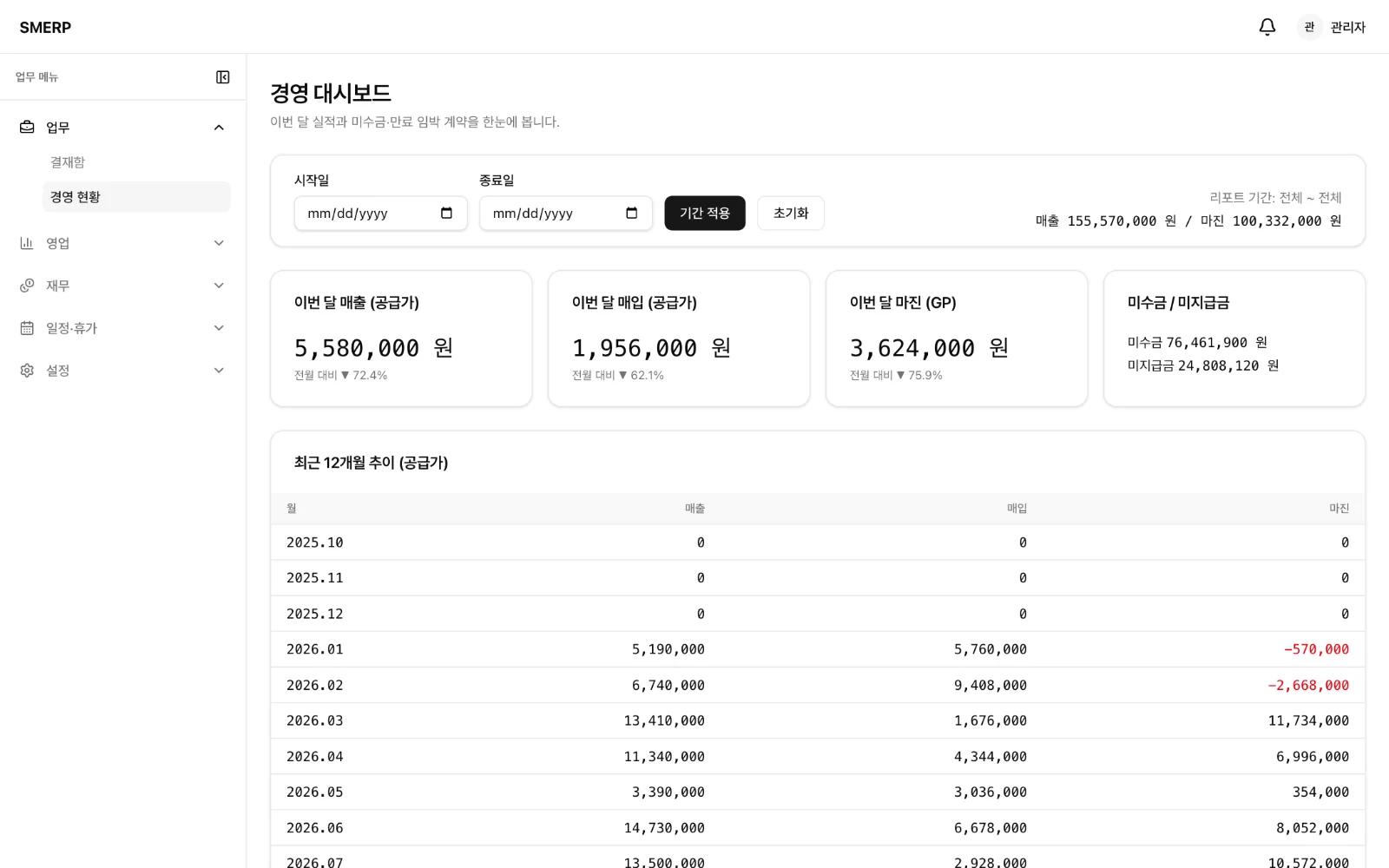Viewport: 1389px width, 868px height.
Task: Open the 시작일 calendar picker icon
Action: point(446,214)
